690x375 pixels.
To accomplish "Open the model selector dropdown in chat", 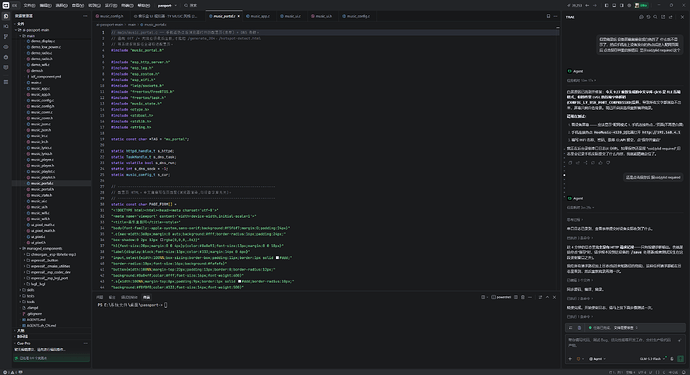I will 653,359.
